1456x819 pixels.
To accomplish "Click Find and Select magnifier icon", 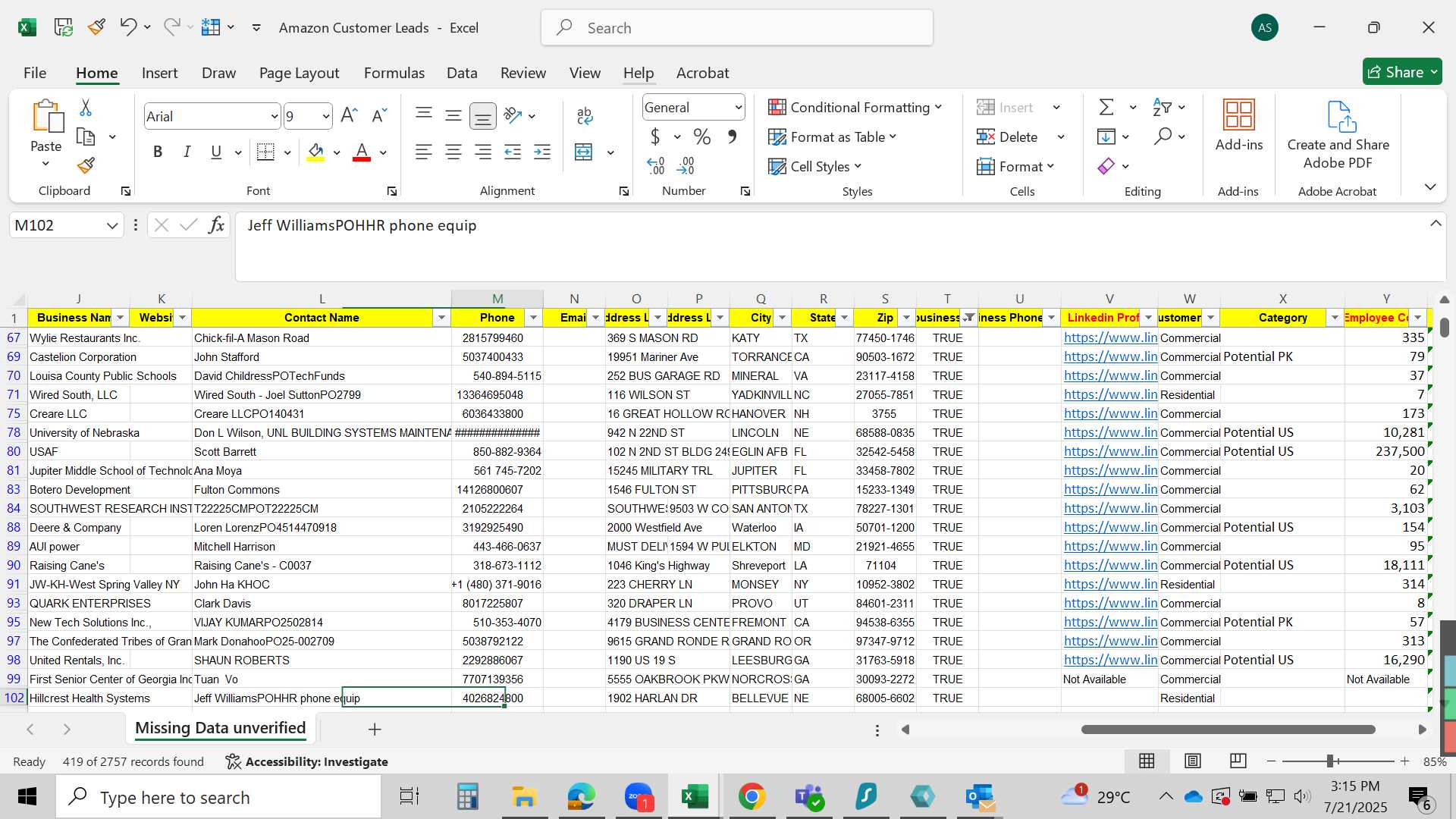I will tap(1163, 136).
